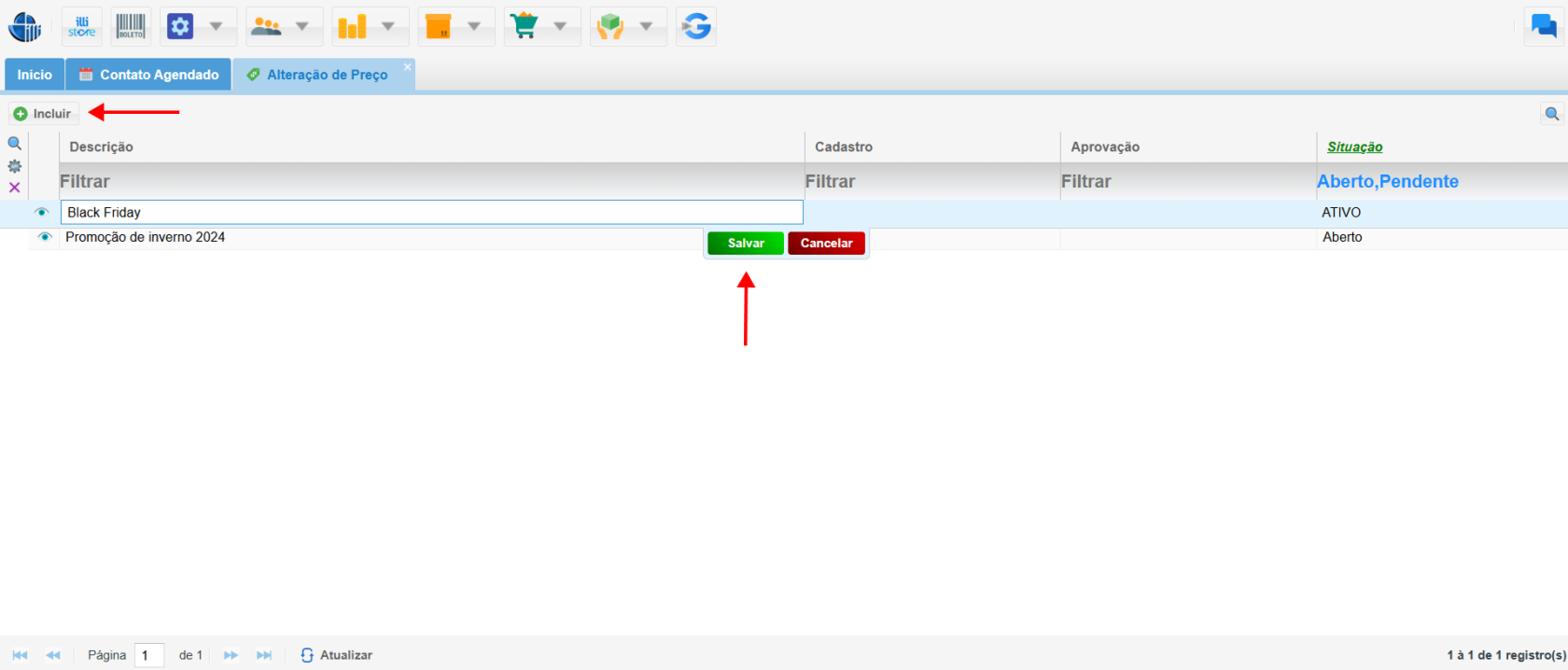
Task: Click the orange box stock icon
Action: [x=439, y=27]
